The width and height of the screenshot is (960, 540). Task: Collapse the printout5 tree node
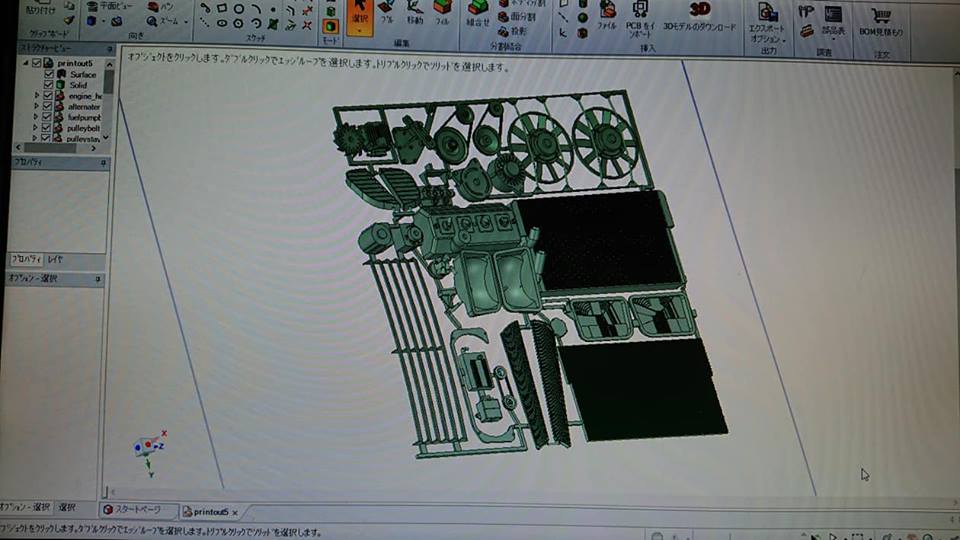26,62
